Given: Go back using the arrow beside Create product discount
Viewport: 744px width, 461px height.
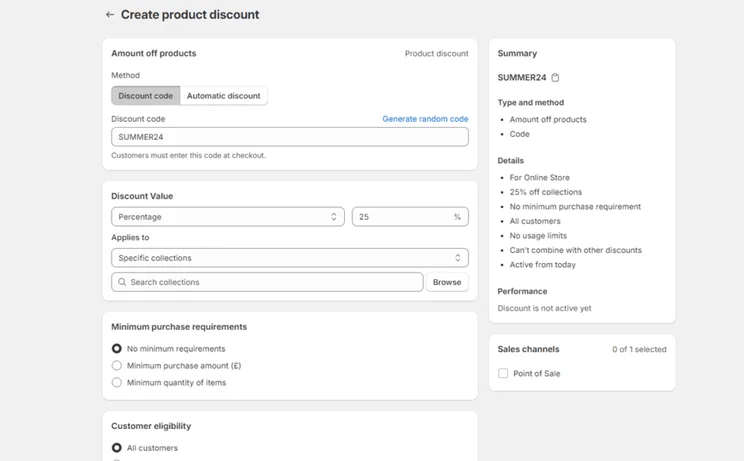Looking at the screenshot, I should click(110, 15).
